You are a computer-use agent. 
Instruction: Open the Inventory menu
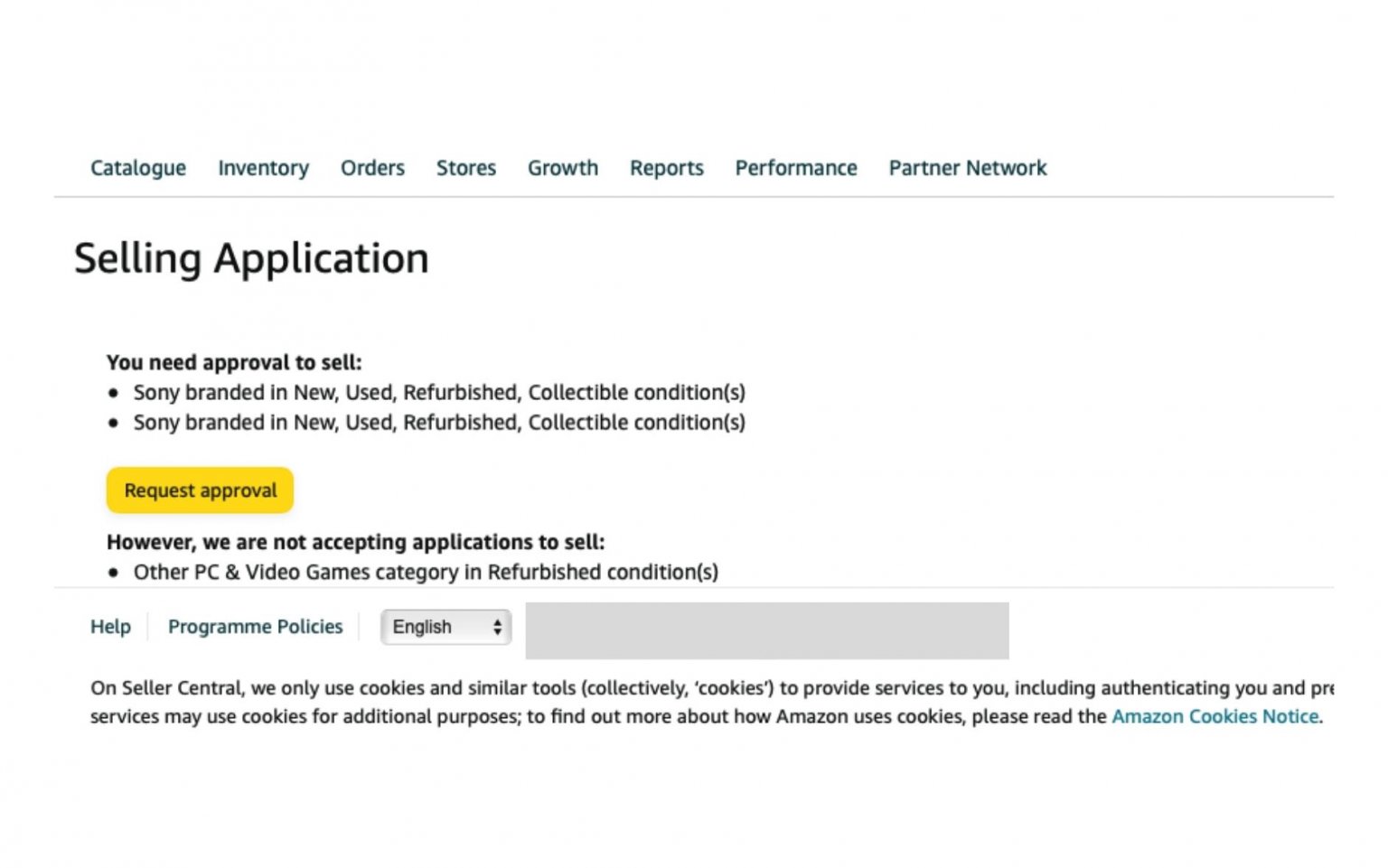tap(263, 168)
